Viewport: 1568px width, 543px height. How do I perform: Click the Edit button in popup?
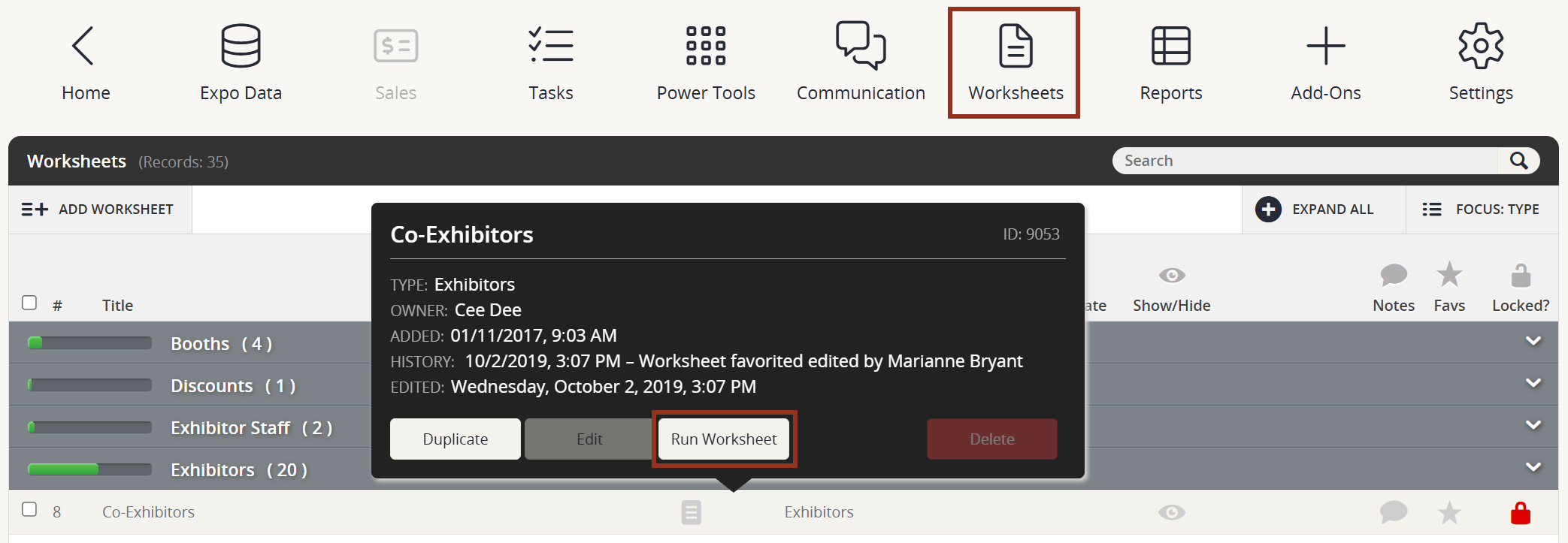click(589, 439)
